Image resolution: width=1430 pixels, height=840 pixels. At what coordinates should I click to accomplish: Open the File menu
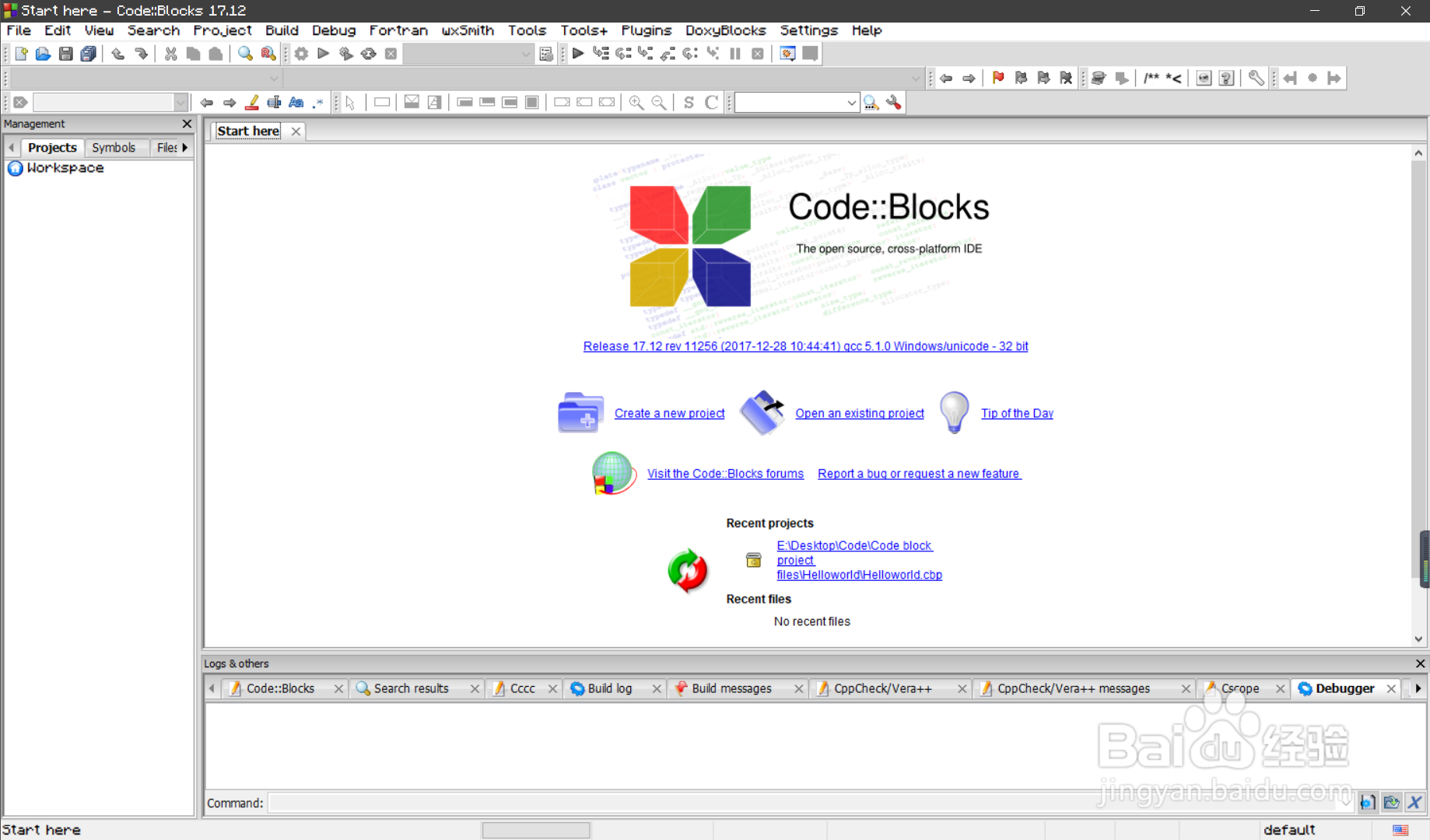point(19,30)
